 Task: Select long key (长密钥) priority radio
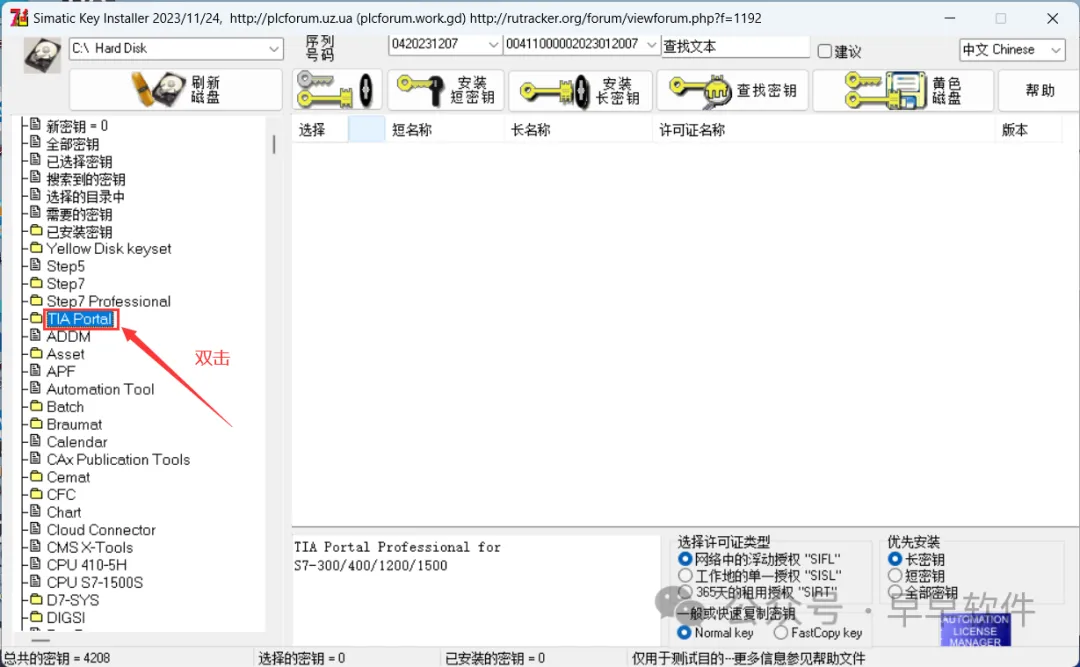(895, 559)
